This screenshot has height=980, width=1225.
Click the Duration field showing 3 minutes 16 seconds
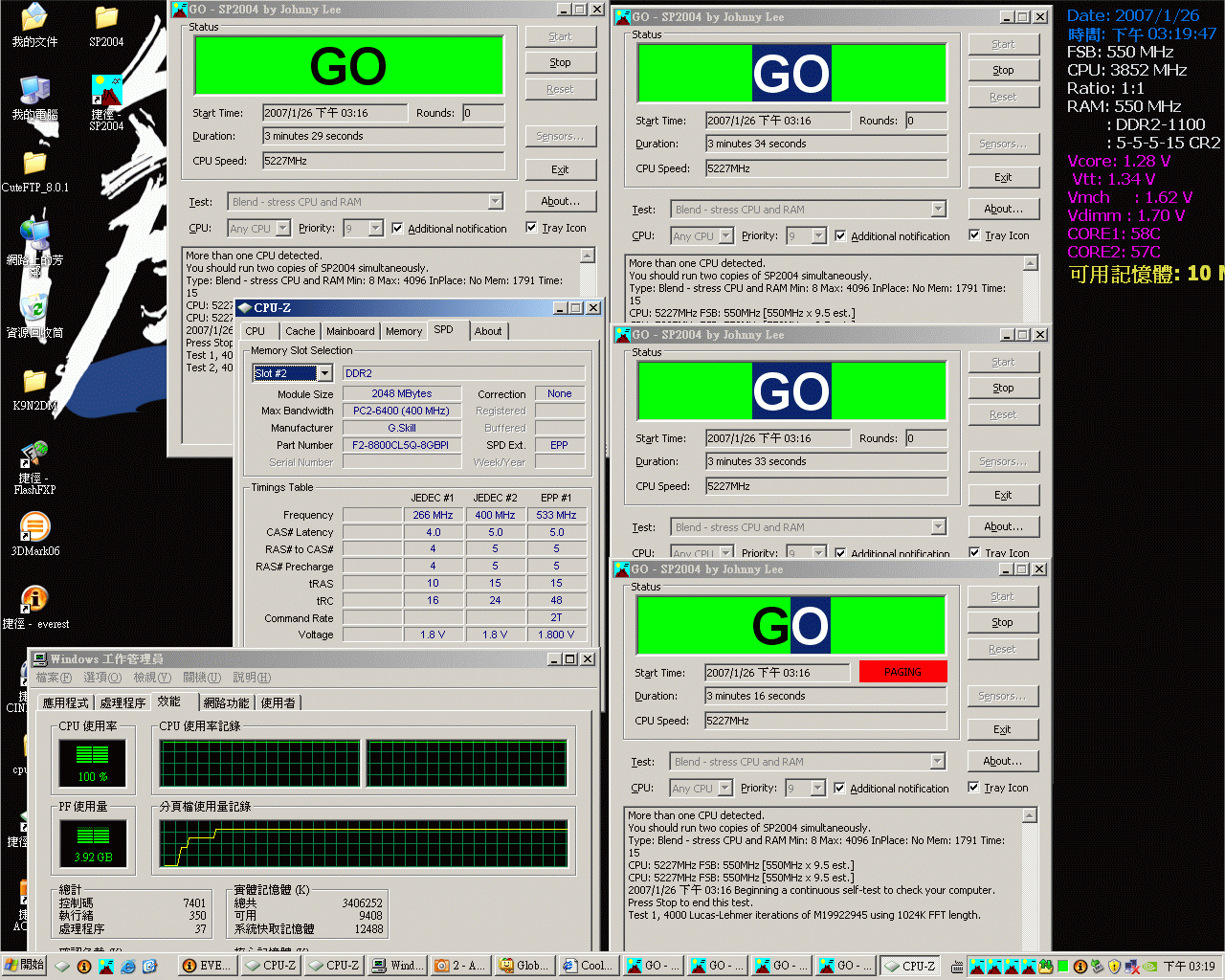point(825,697)
